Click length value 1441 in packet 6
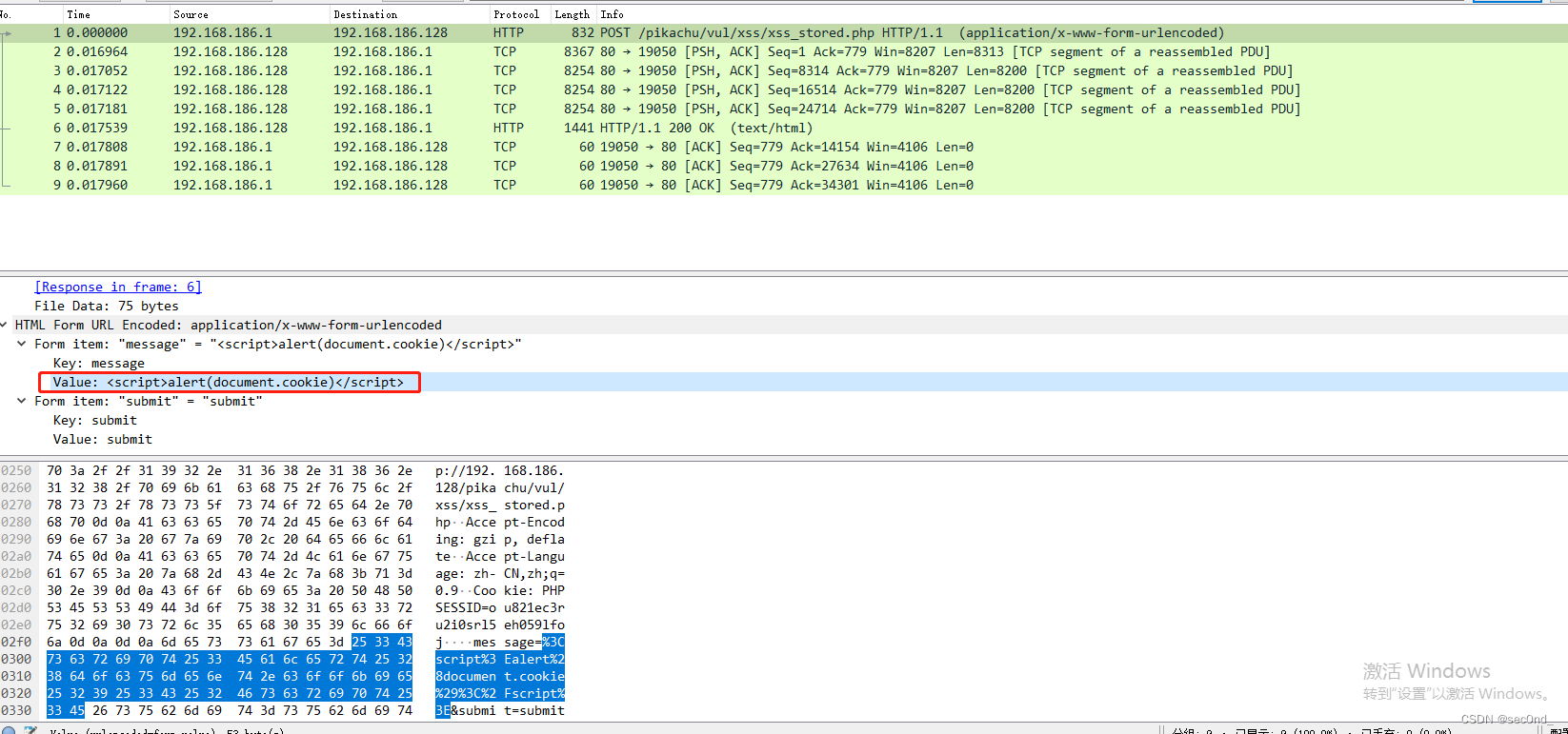This screenshot has width=1568, height=734. point(579,128)
